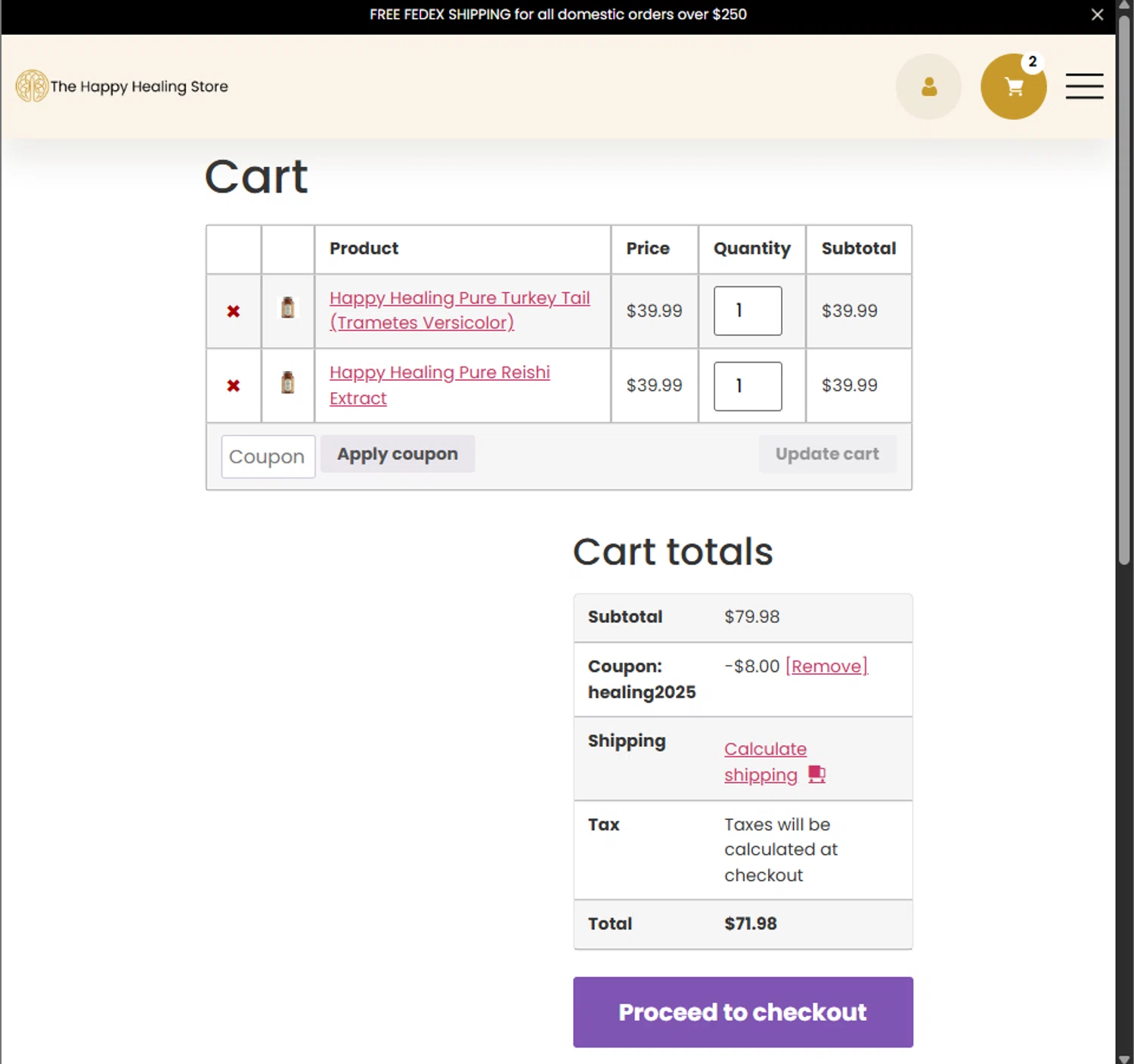Screen dimensions: 1134x1064
Task: Open Happy Healing Pure Reishi Extract link
Action: pos(440,385)
